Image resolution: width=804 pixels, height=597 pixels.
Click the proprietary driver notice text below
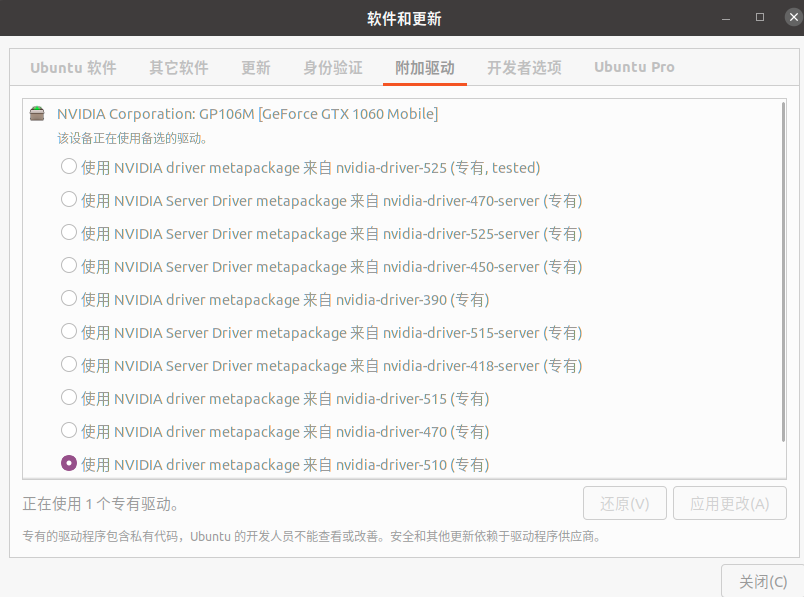[311, 536]
